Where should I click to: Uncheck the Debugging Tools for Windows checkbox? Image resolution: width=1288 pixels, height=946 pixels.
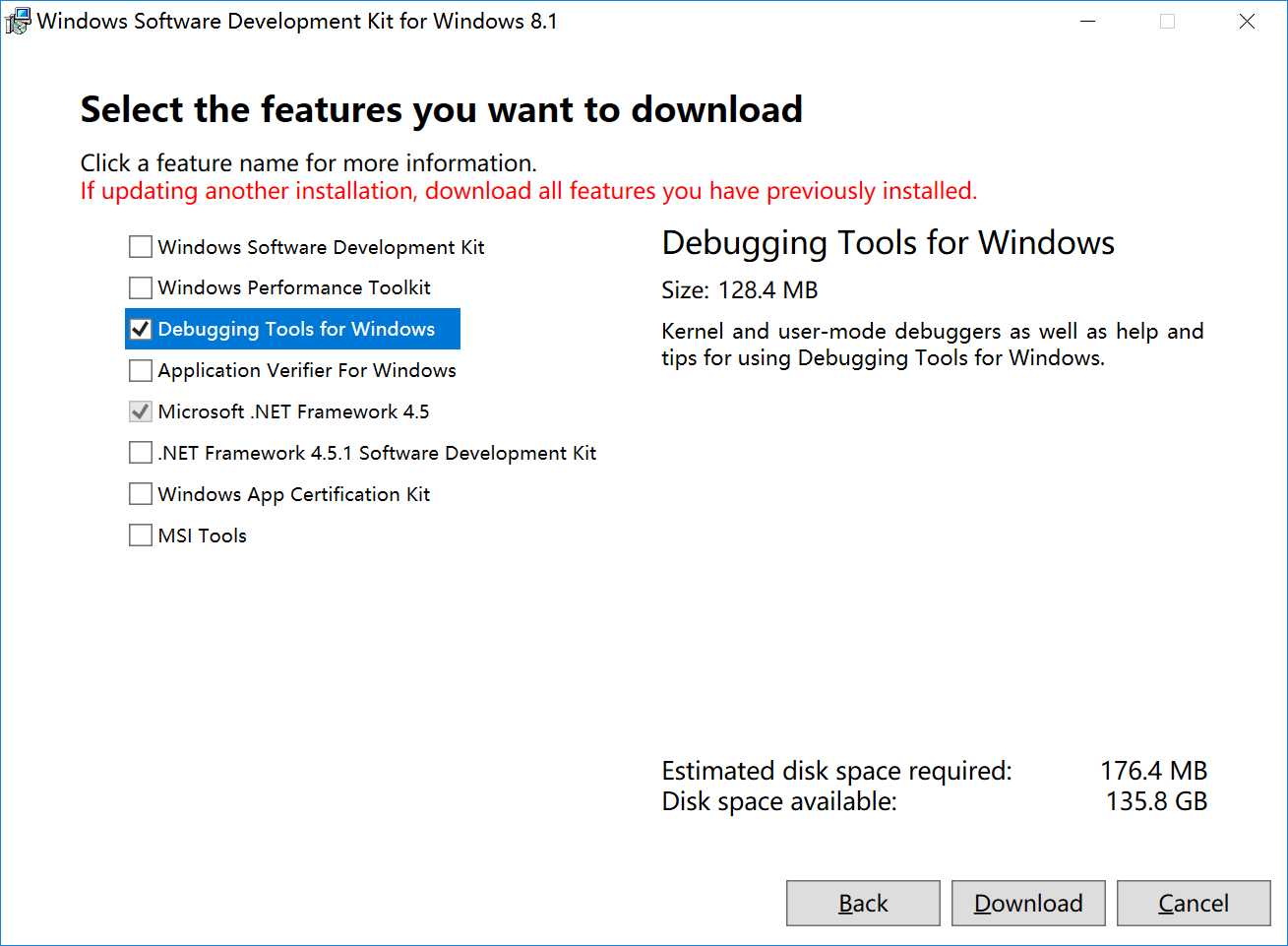(x=141, y=329)
